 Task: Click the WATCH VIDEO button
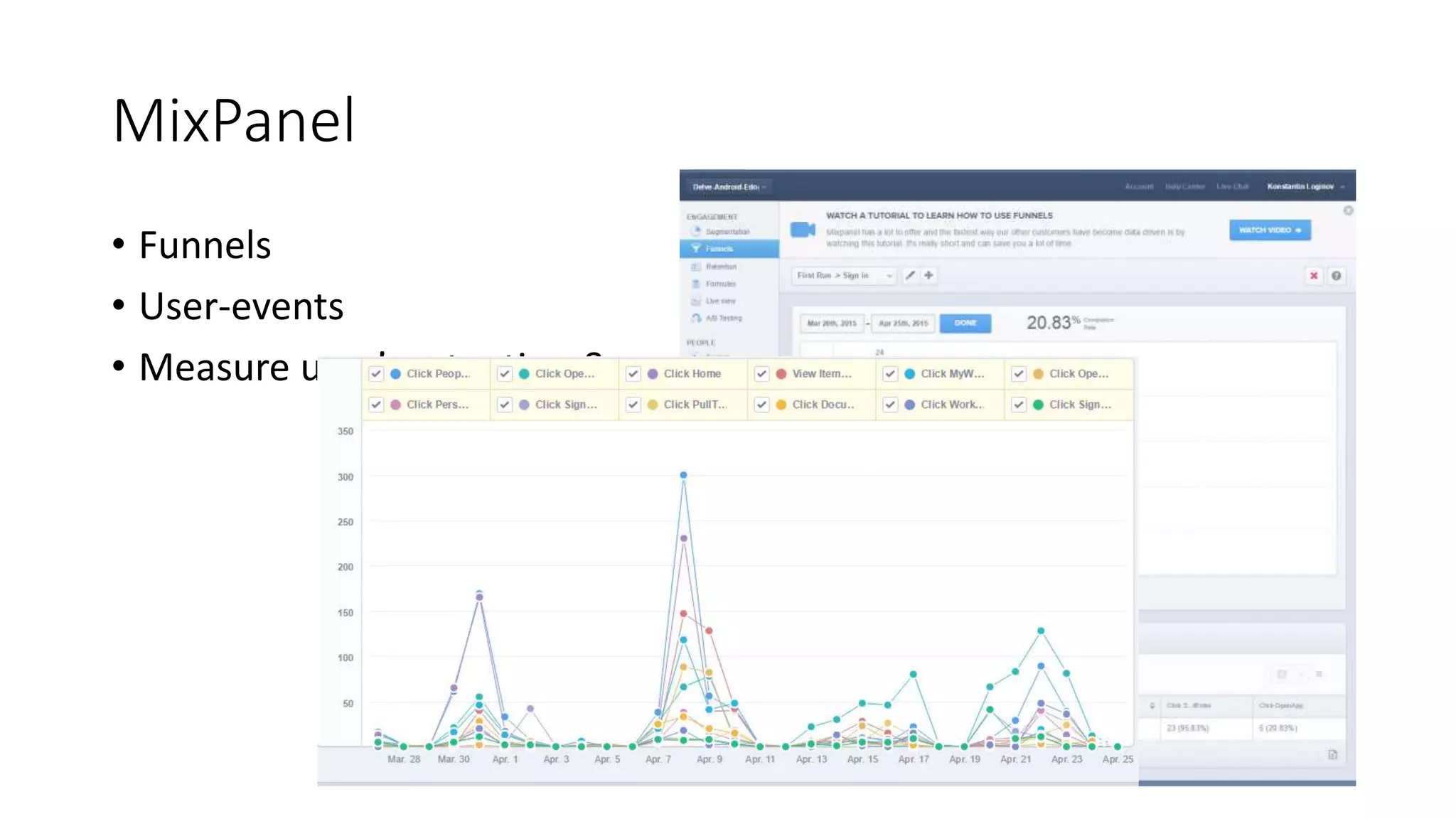coord(1270,230)
